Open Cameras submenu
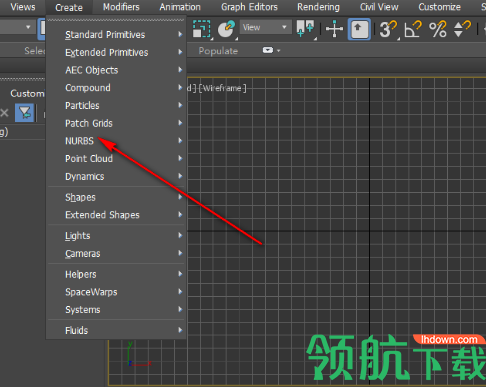This screenshot has width=486, height=387. (116, 253)
